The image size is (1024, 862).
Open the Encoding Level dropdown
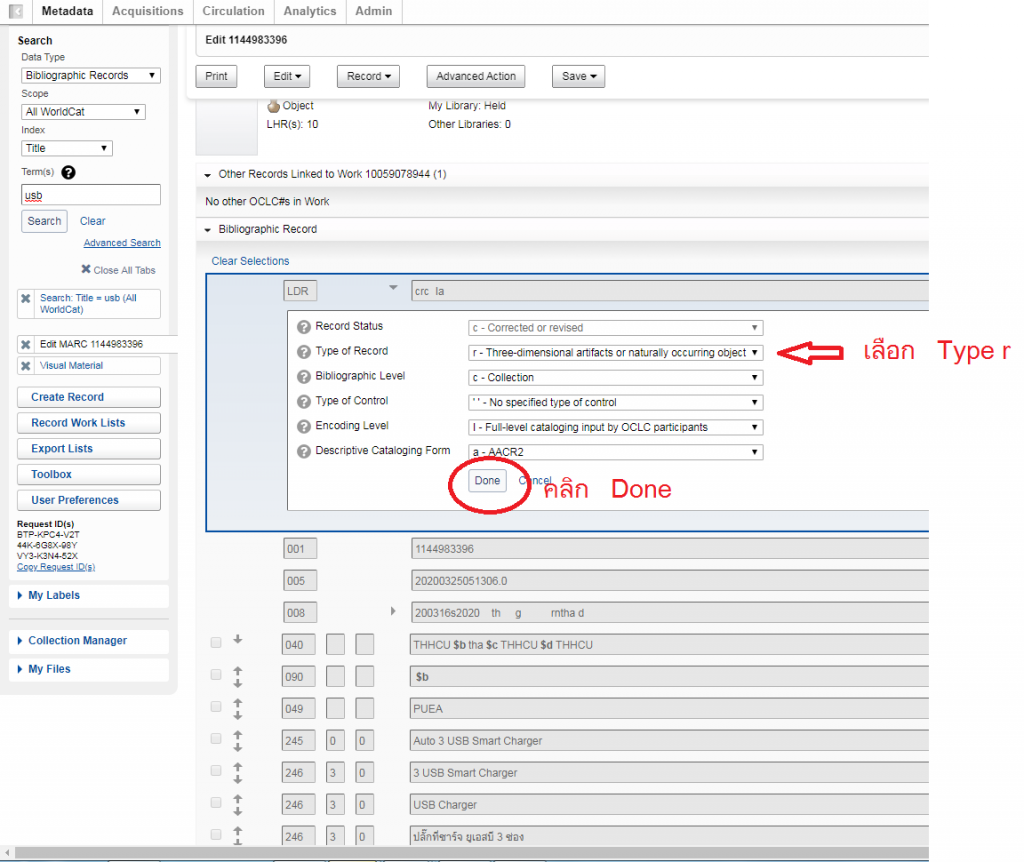pos(615,427)
